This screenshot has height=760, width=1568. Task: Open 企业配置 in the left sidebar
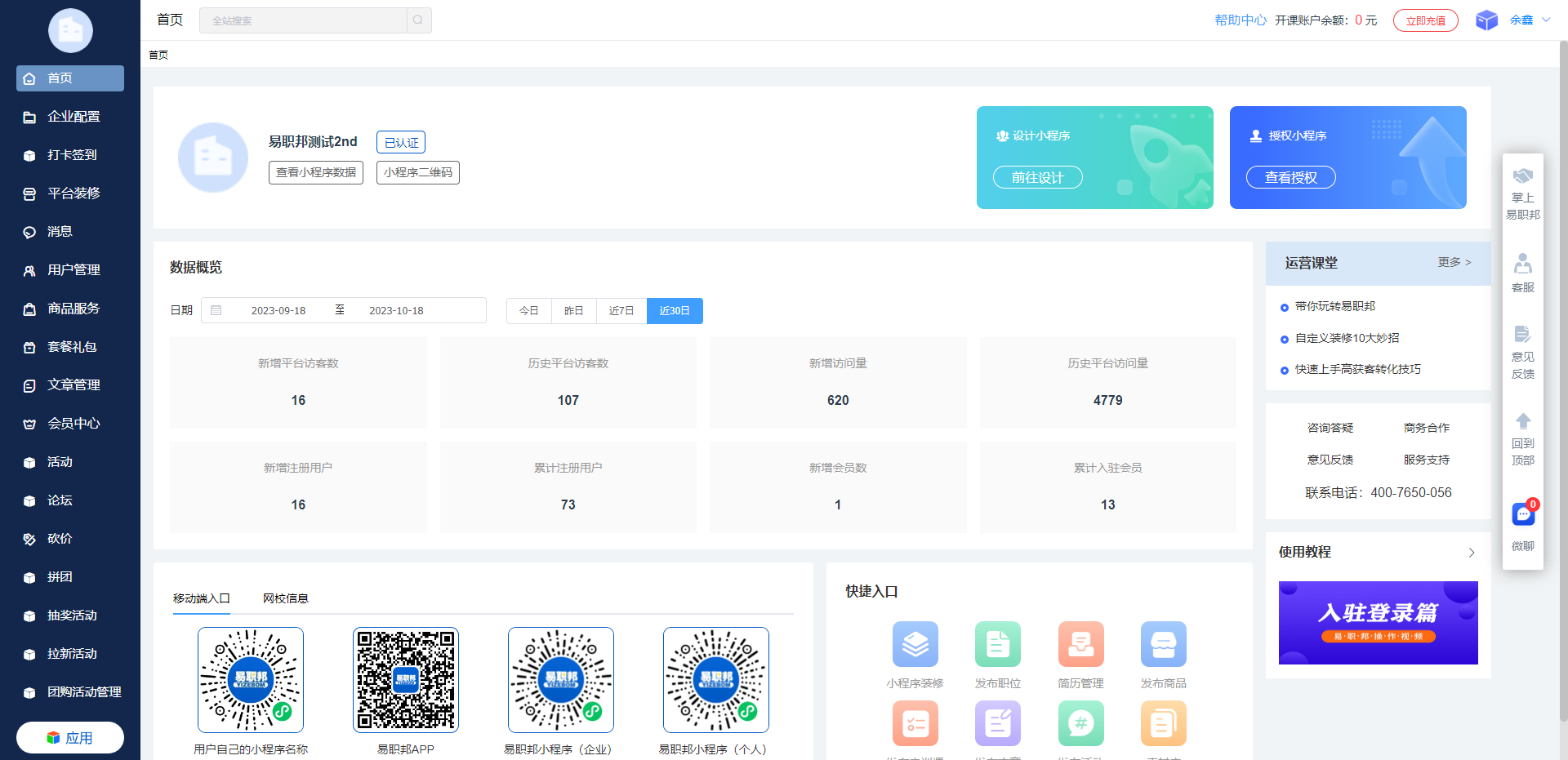pyautogui.click(x=73, y=117)
